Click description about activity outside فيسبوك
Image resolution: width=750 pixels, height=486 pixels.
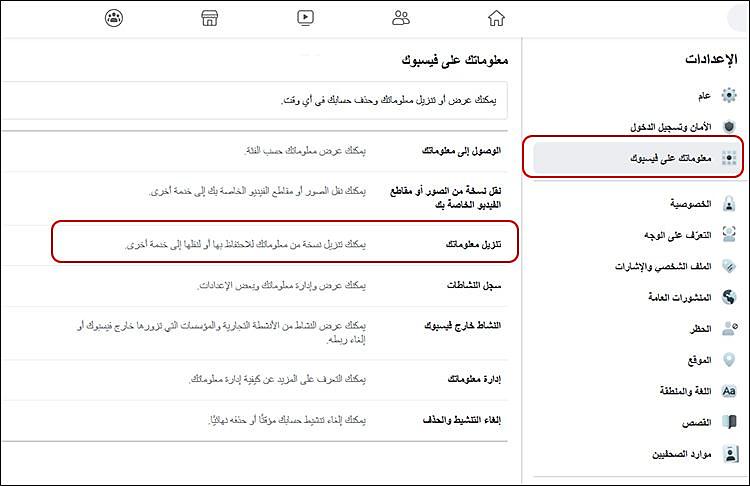click(x=221, y=332)
